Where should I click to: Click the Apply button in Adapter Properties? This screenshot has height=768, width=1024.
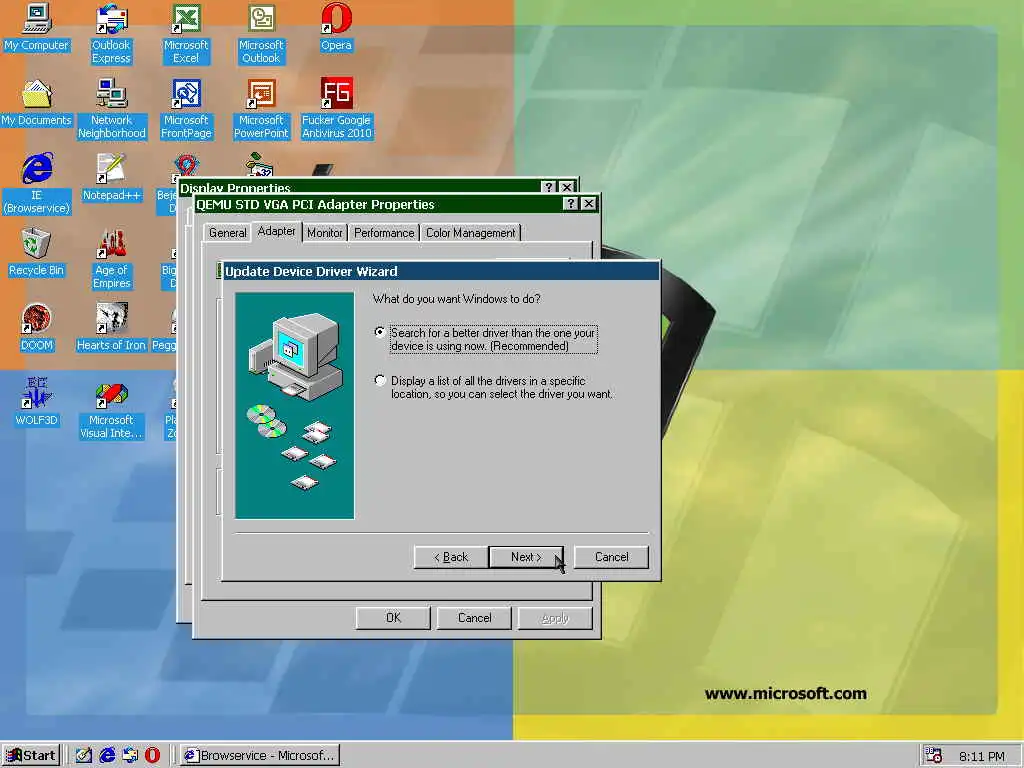pos(555,618)
